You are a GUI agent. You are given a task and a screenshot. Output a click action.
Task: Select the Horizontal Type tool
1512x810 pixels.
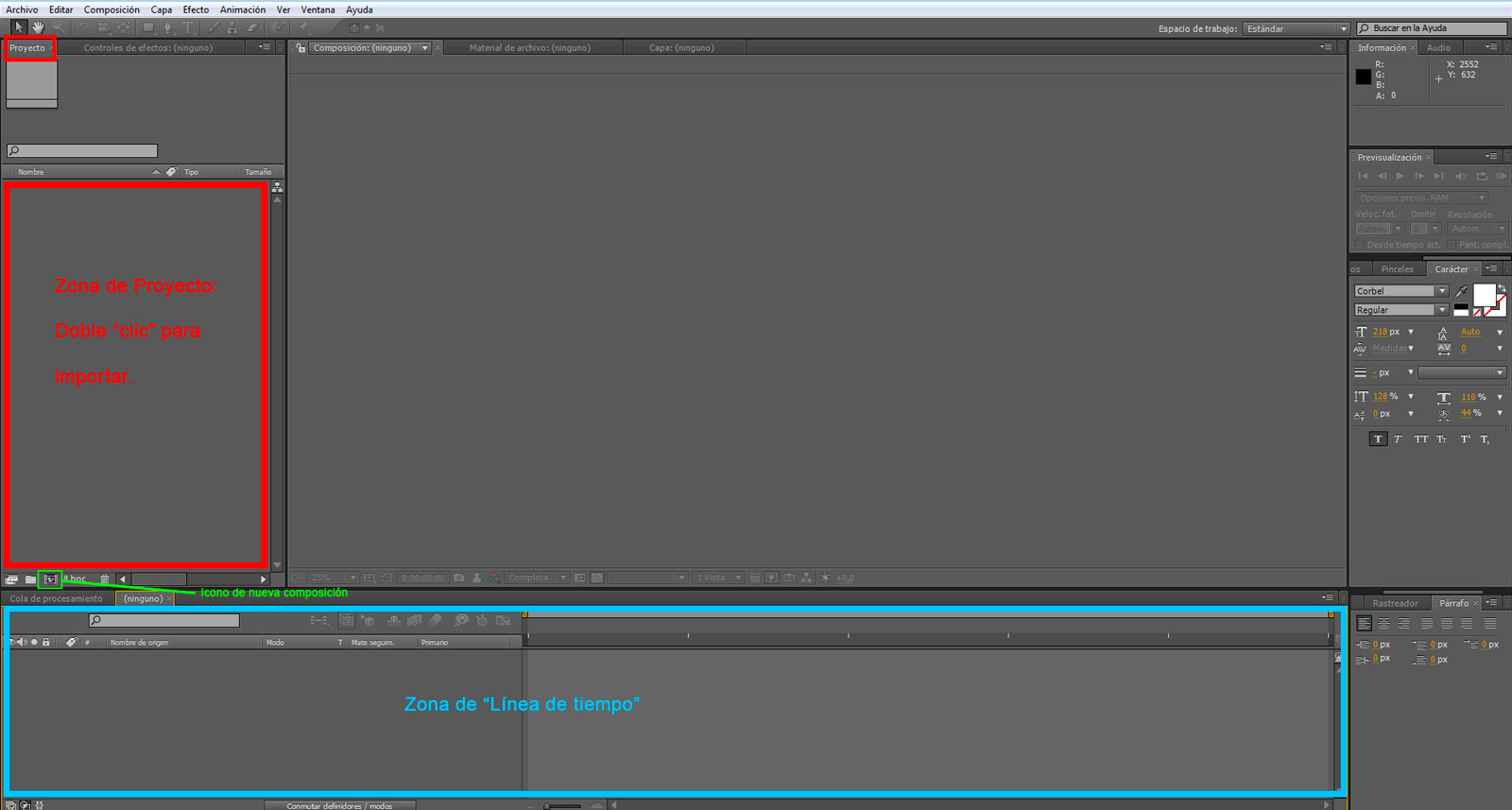point(188,27)
